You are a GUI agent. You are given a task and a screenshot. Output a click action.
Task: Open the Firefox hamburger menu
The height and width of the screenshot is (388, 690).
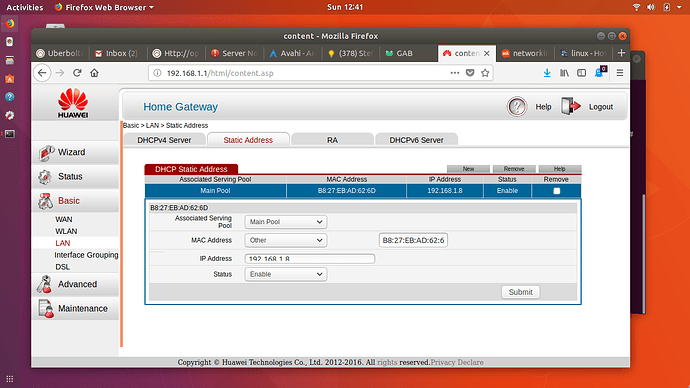(x=620, y=73)
